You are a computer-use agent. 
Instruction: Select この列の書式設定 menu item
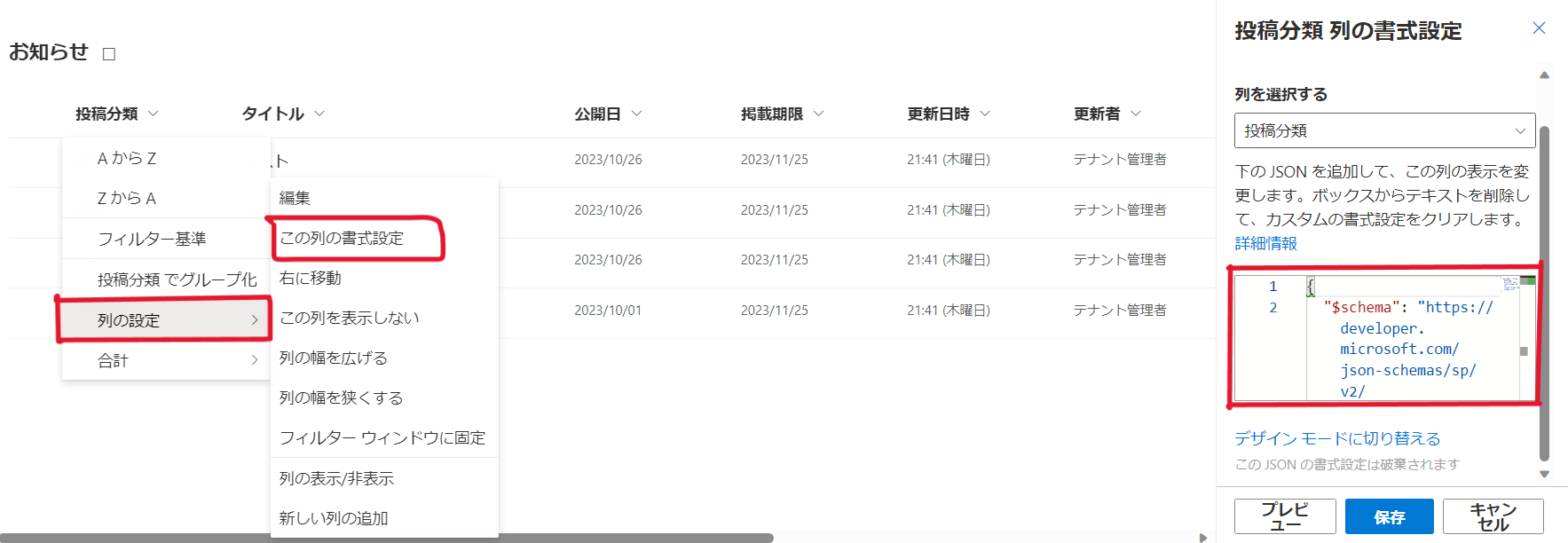tap(342, 238)
